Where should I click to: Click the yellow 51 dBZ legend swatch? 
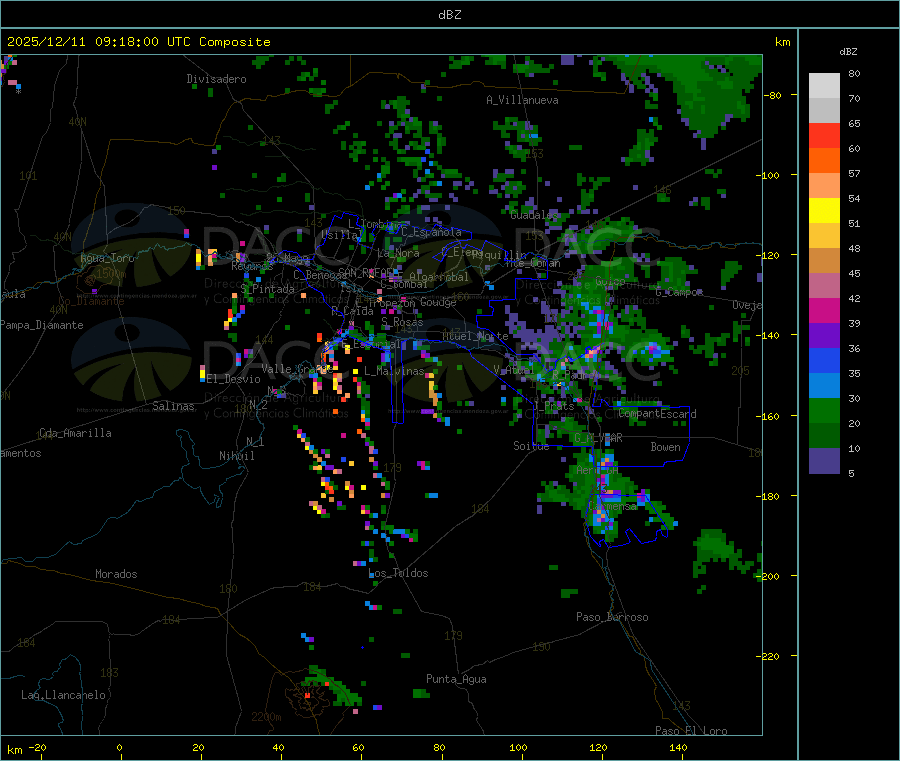[824, 211]
